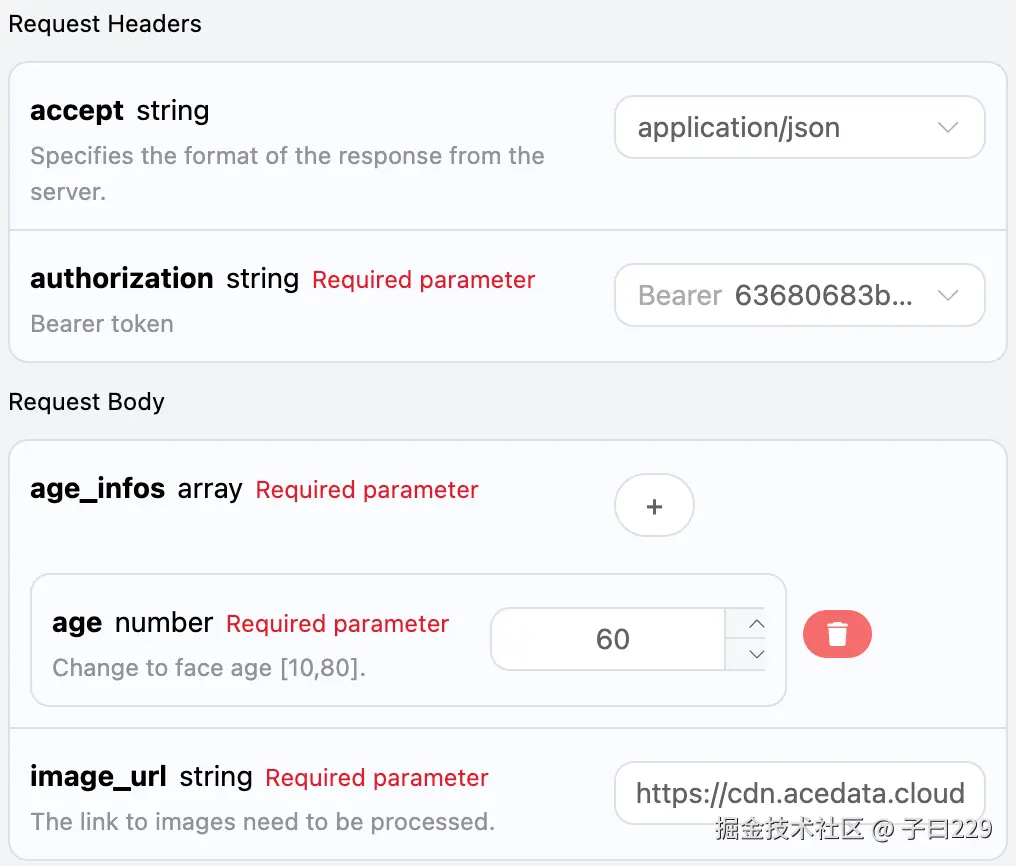This screenshot has height=866, width=1016.
Task: Select the accept parameter name
Action: (77, 110)
